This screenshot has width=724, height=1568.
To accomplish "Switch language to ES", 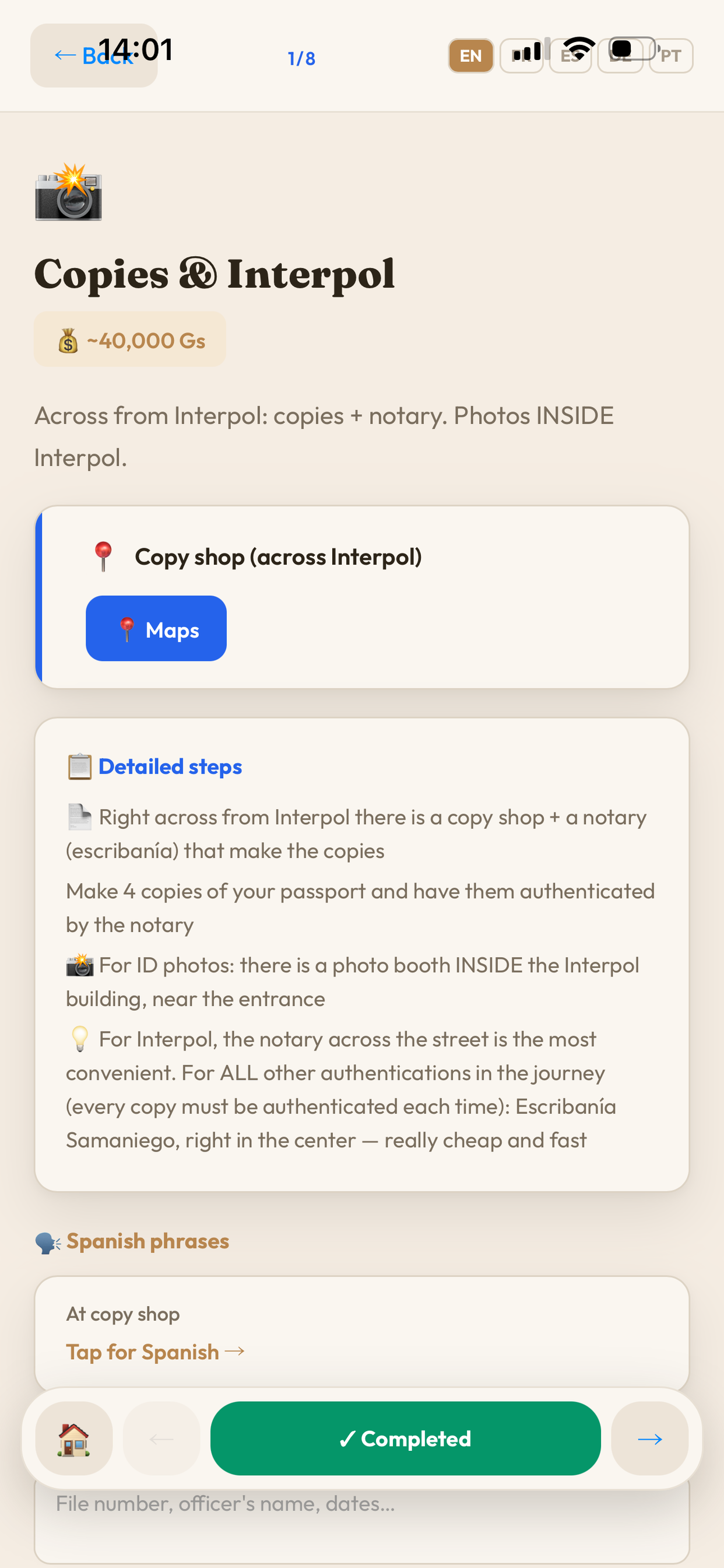I will [x=570, y=56].
